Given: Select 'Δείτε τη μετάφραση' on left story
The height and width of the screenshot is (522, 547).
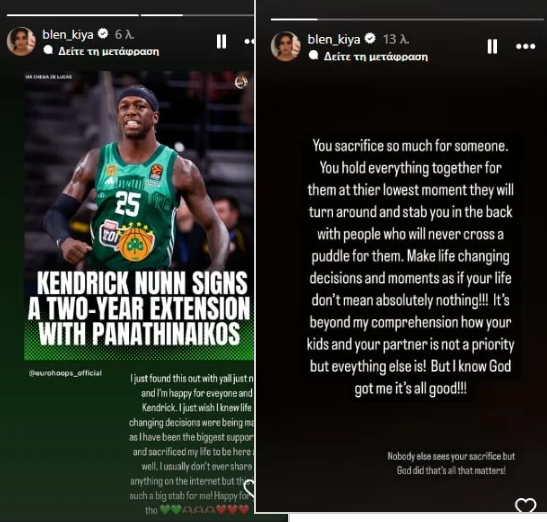Looking at the screenshot, I should 108,51.
